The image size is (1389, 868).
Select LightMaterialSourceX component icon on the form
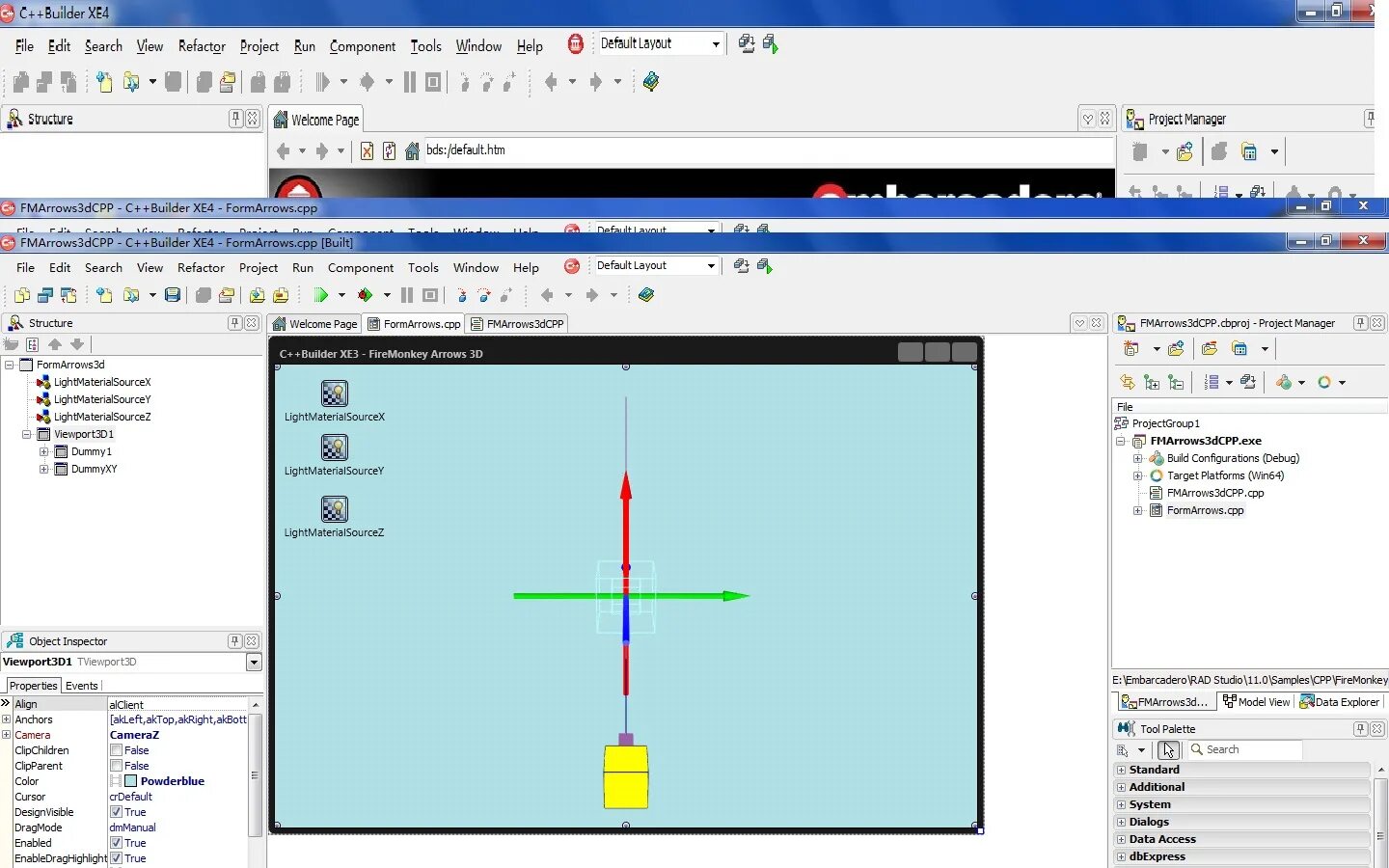click(334, 393)
